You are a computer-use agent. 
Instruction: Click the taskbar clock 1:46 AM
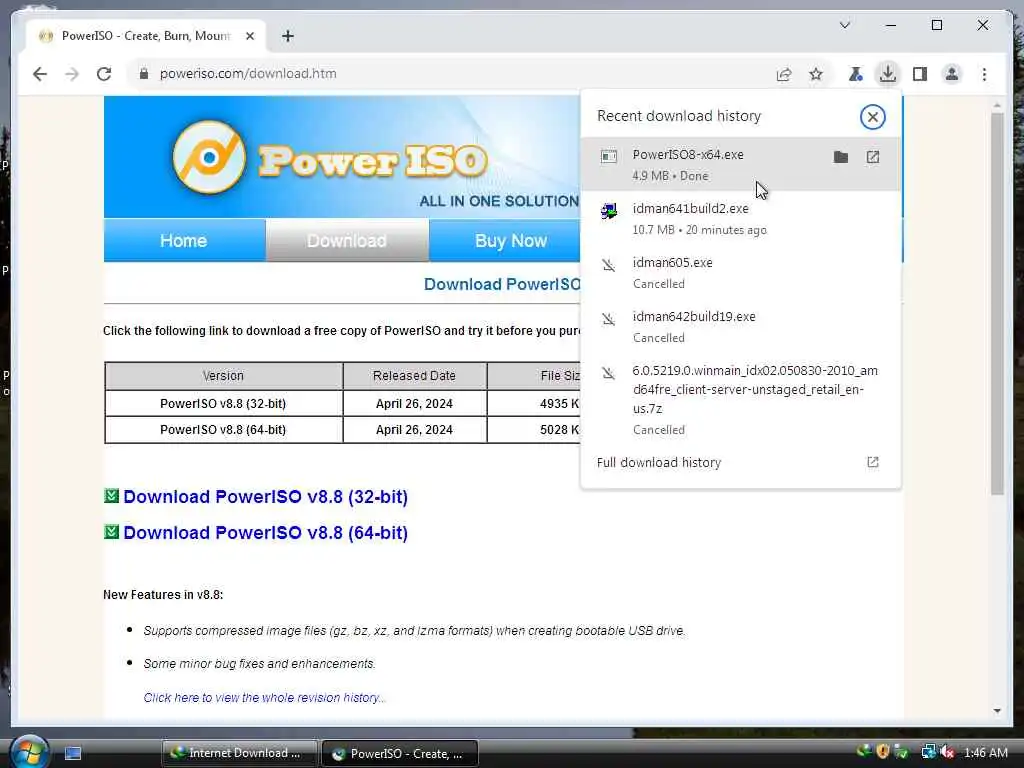(985, 753)
